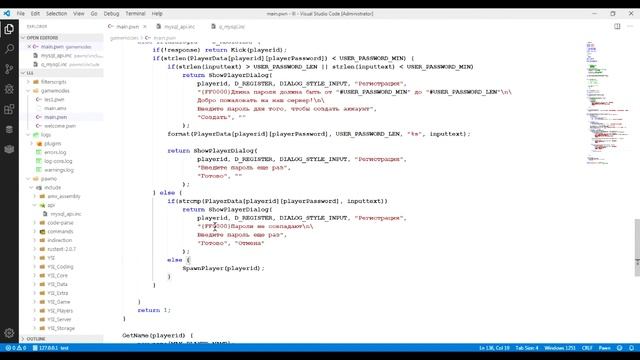Click the Ln 136, Col 19 status item
The width and height of the screenshot is (640, 360).
click(x=494, y=348)
